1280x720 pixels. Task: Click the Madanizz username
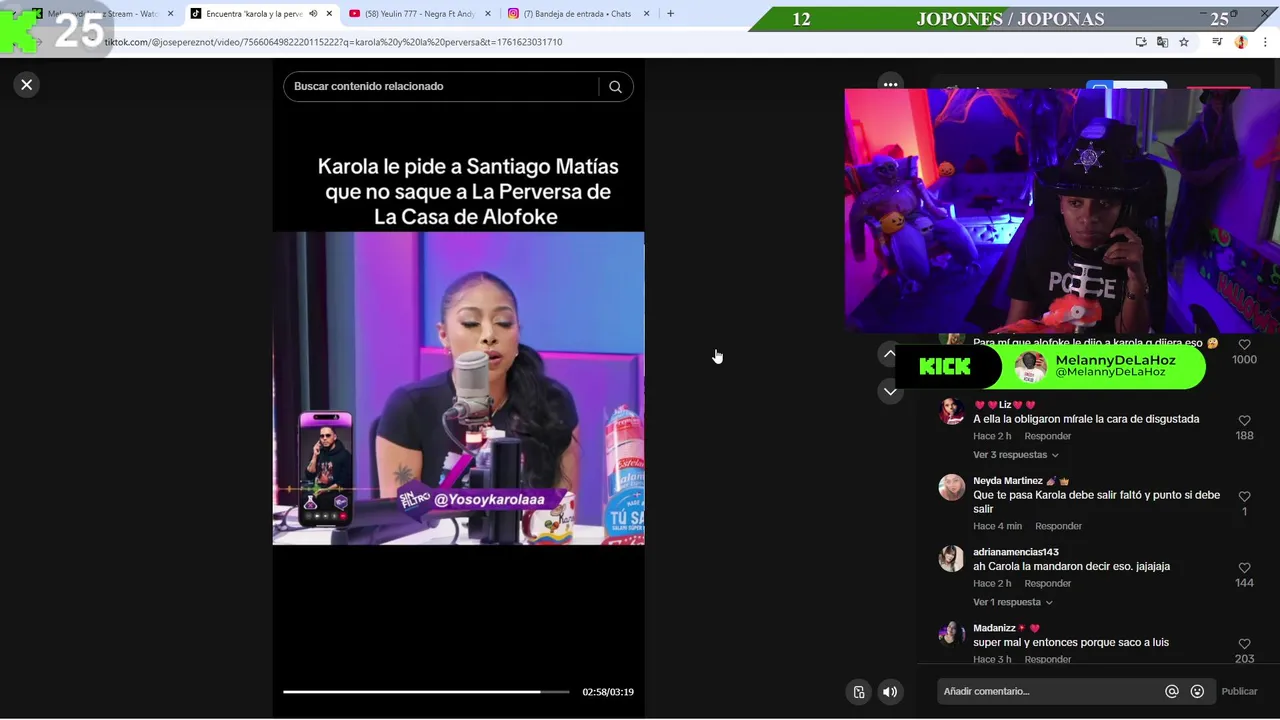click(994, 628)
